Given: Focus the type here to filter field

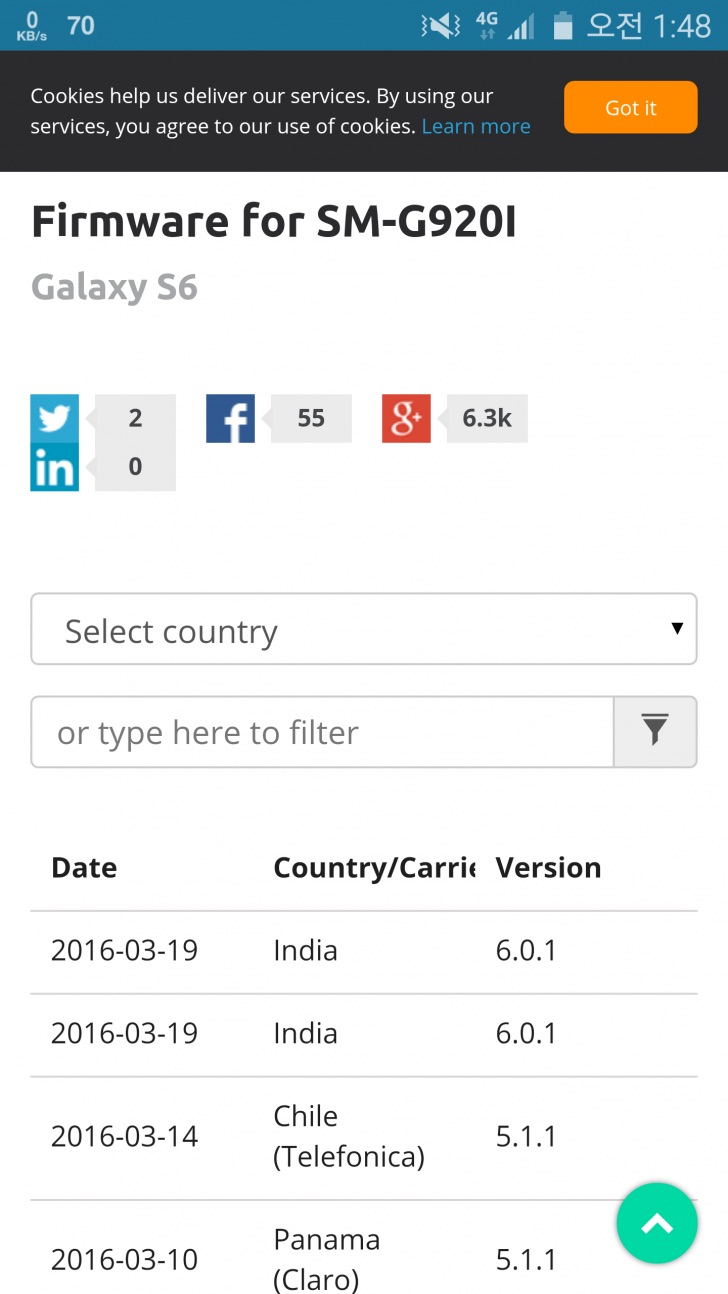Looking at the screenshot, I should click(322, 732).
